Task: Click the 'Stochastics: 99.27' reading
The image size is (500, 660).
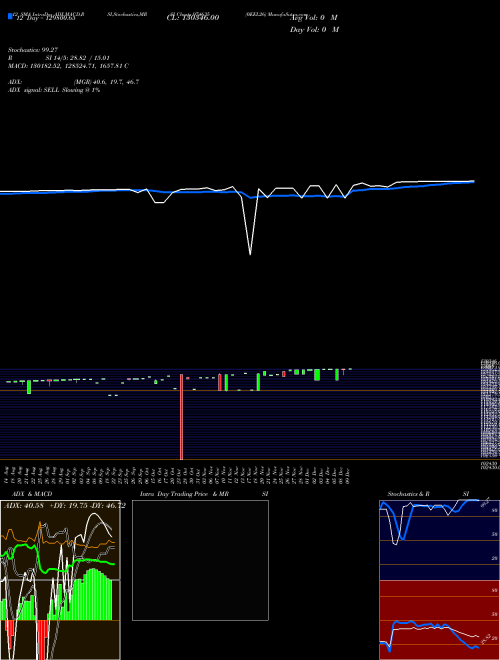Action: point(33,50)
